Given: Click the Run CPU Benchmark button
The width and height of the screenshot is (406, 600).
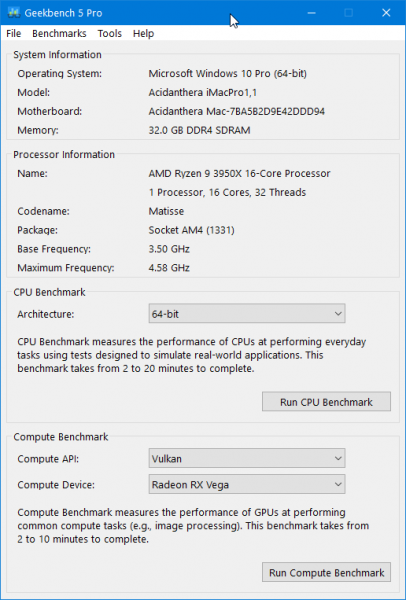Looking at the screenshot, I should point(326,402).
